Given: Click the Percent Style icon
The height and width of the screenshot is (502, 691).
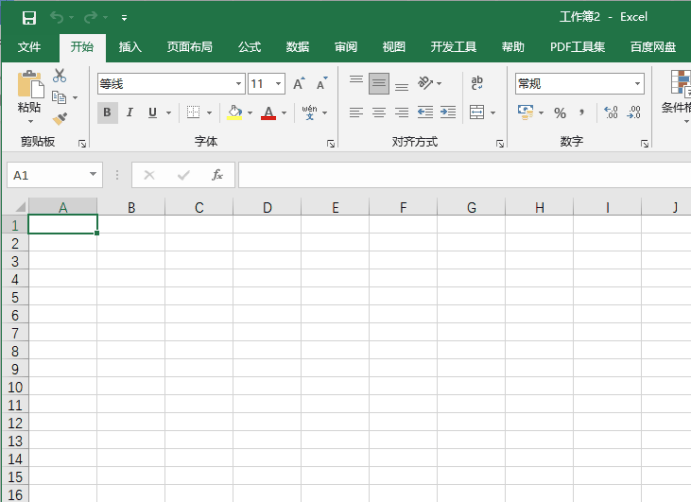Looking at the screenshot, I should [560, 113].
